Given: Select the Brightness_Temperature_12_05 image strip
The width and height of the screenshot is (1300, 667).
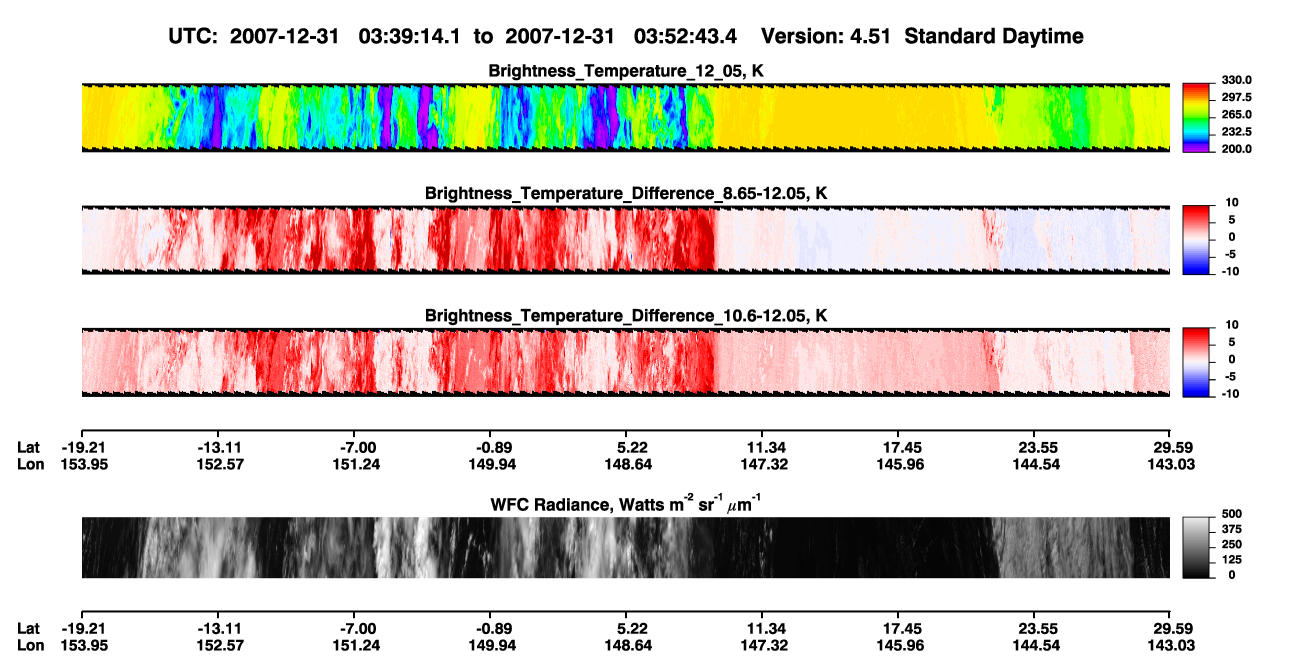Looking at the screenshot, I should (x=625, y=117).
